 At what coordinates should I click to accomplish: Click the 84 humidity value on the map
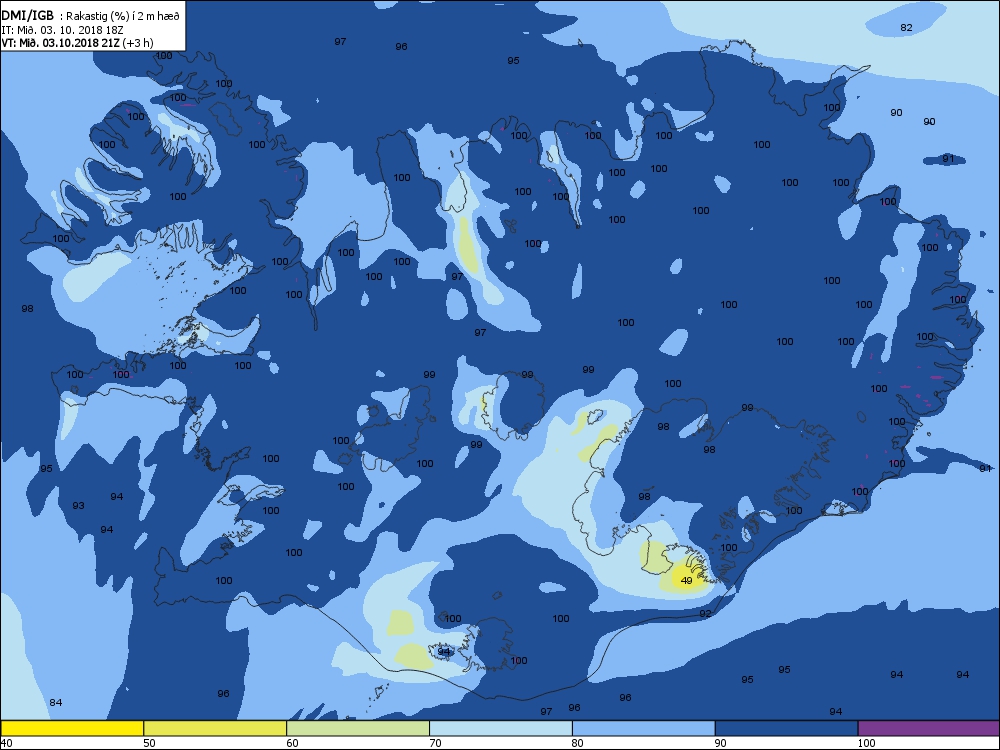pos(55,702)
